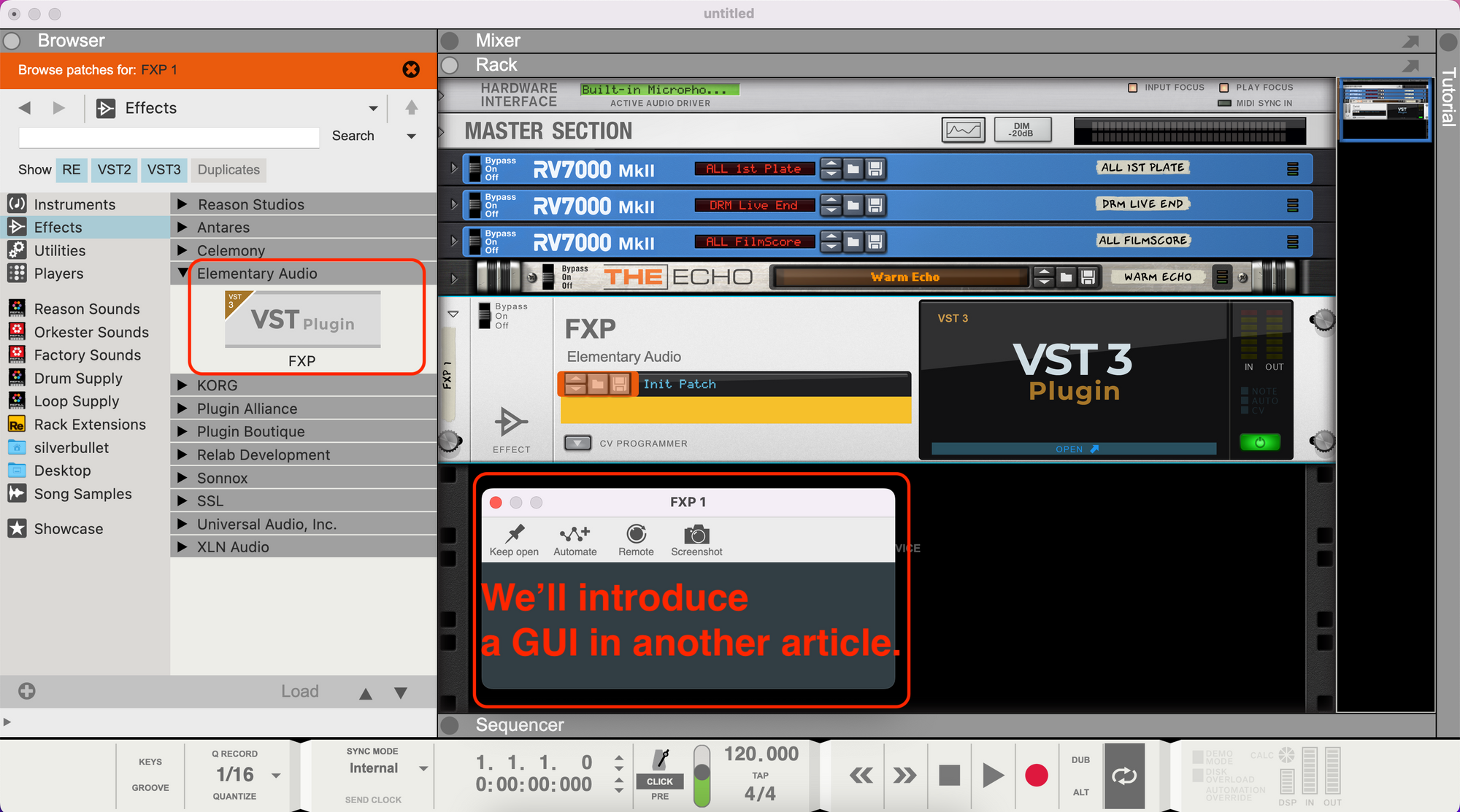Switch to the Sequencer section
Screen dimensions: 1460x812
click(x=519, y=724)
